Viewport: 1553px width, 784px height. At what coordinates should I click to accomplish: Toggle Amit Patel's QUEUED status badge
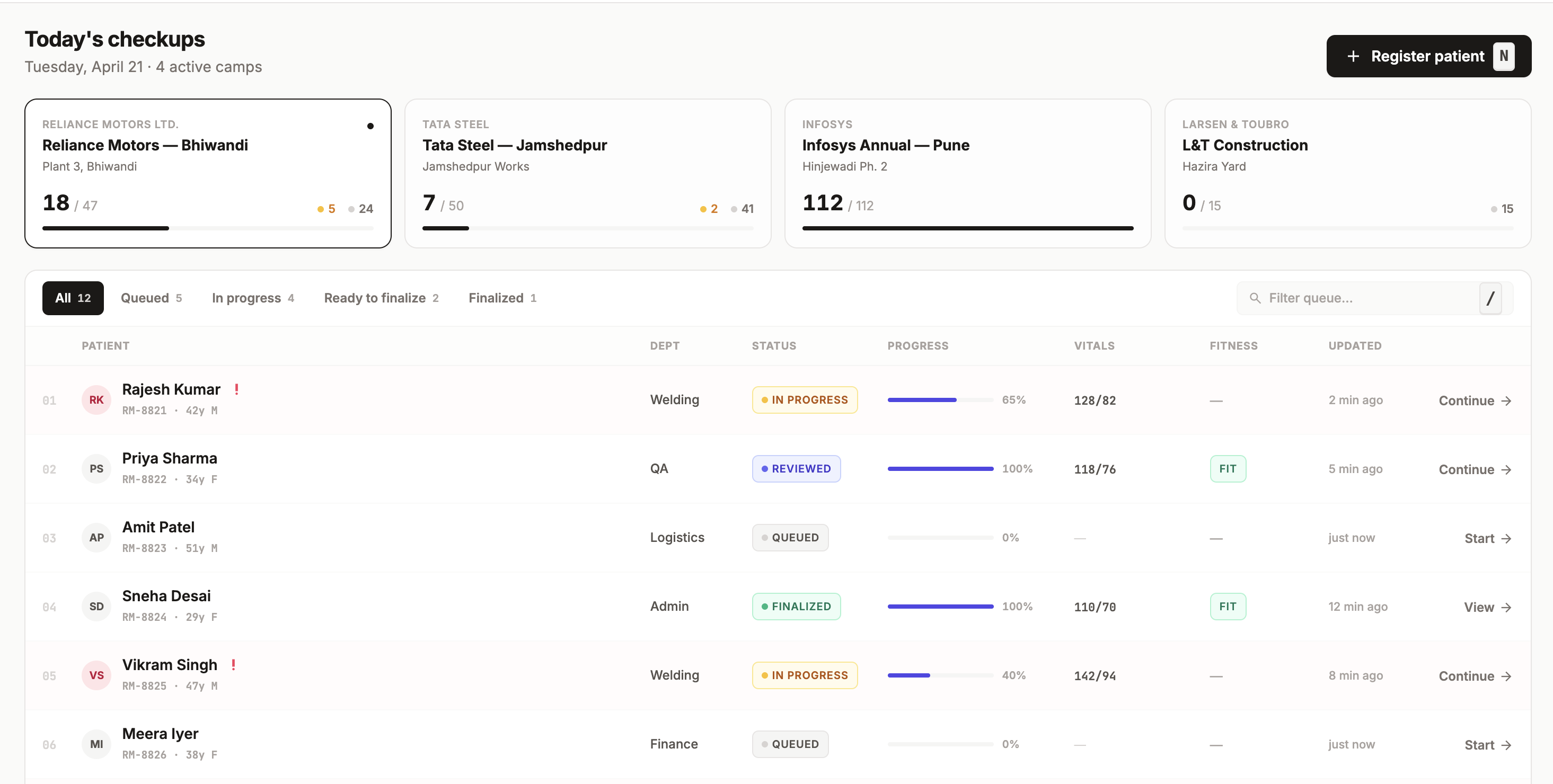pos(790,537)
